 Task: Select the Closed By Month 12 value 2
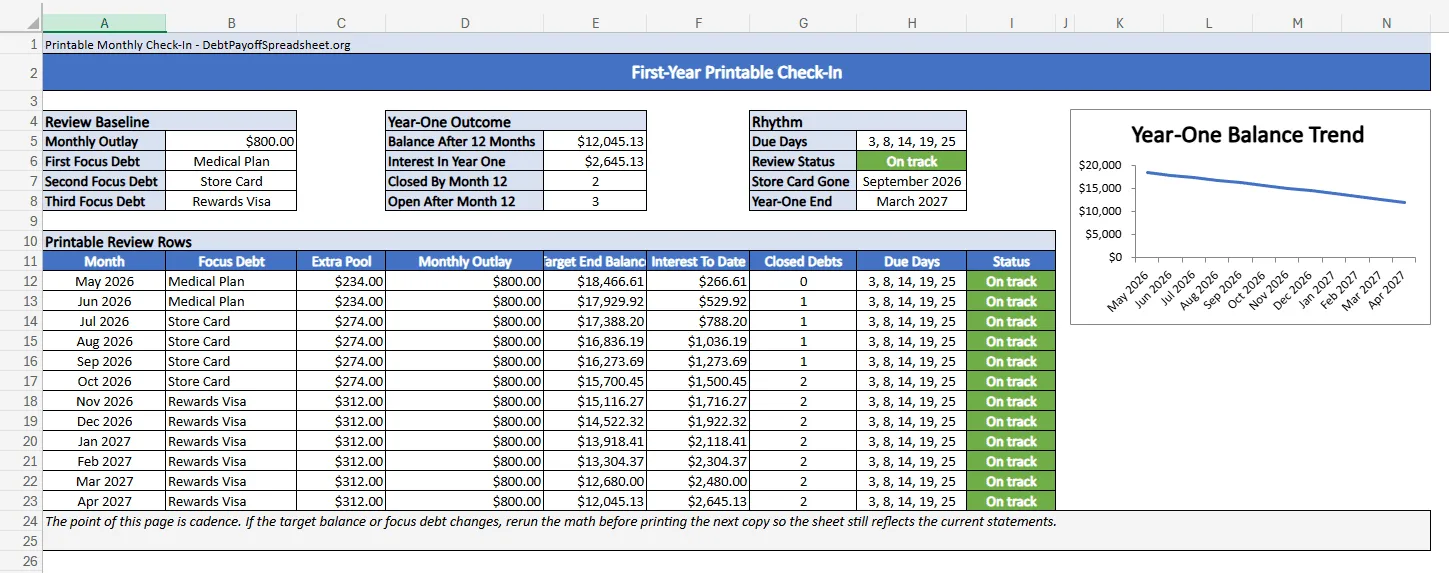click(596, 181)
